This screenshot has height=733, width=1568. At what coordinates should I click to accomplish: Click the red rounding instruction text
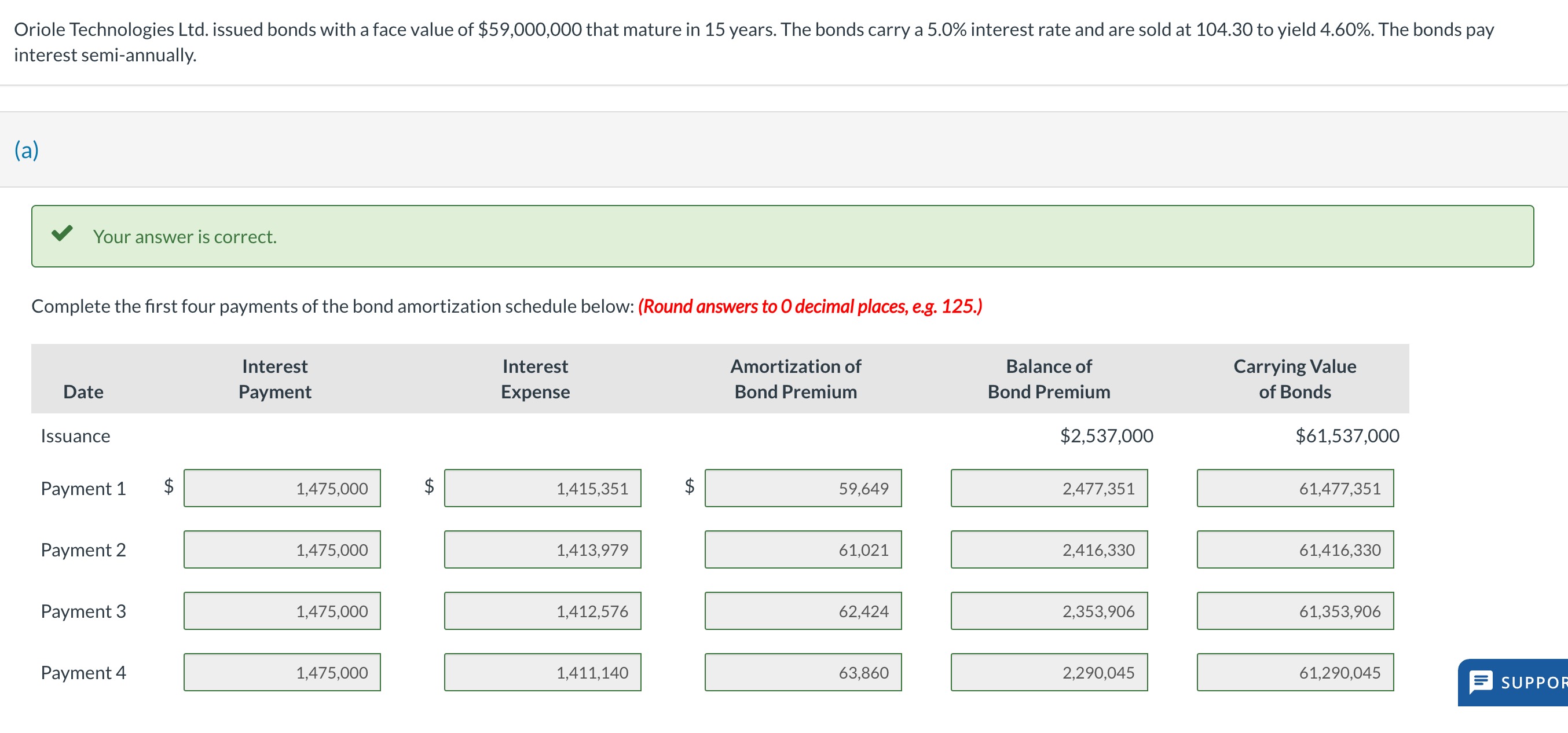click(x=810, y=306)
